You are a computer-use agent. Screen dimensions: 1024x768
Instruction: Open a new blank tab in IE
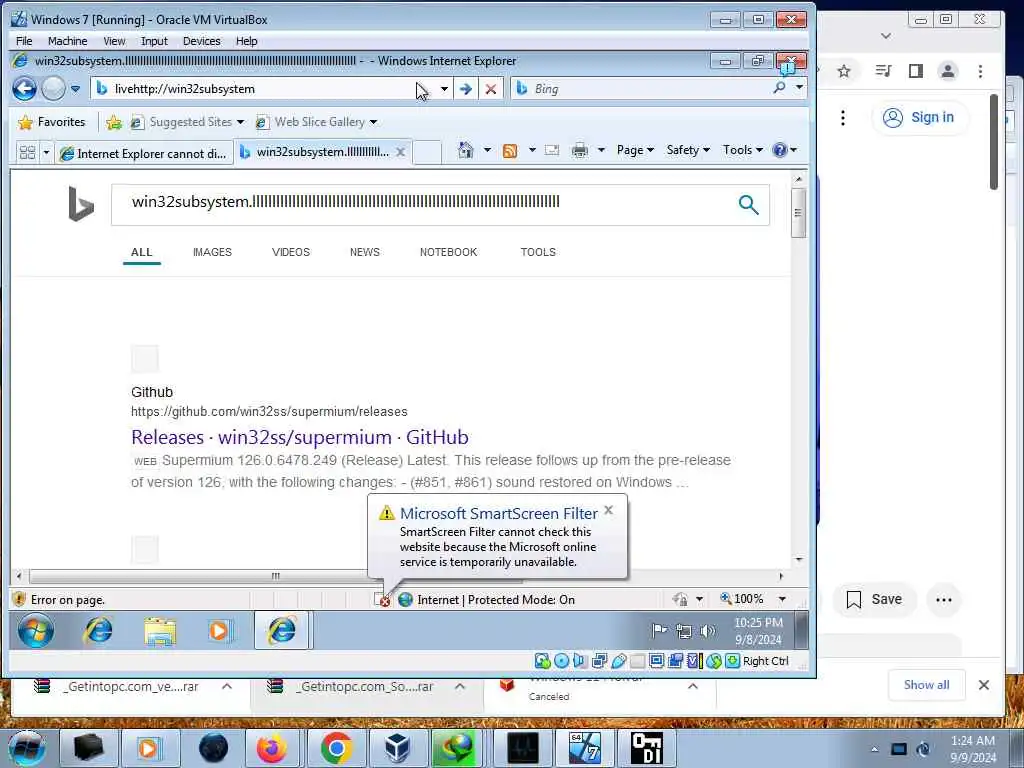(428, 152)
